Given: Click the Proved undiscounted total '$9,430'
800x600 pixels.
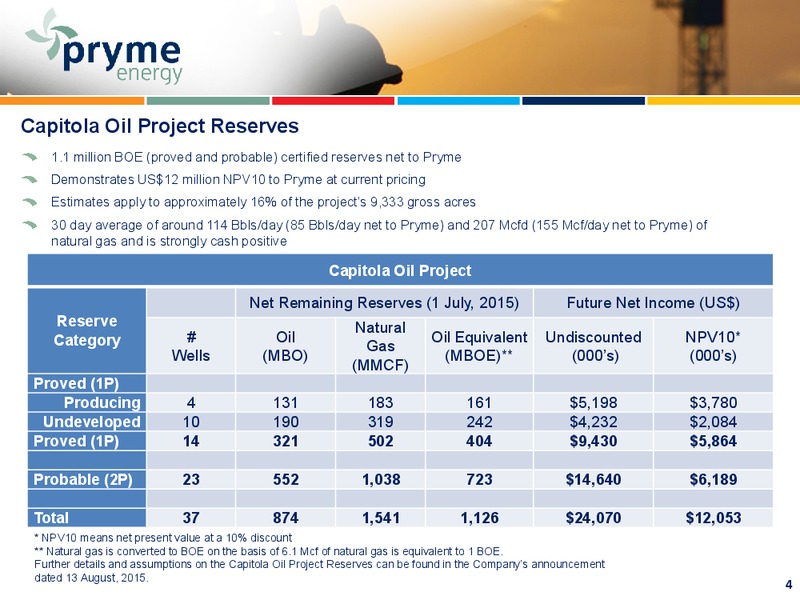Looking at the screenshot, I should (593, 441).
